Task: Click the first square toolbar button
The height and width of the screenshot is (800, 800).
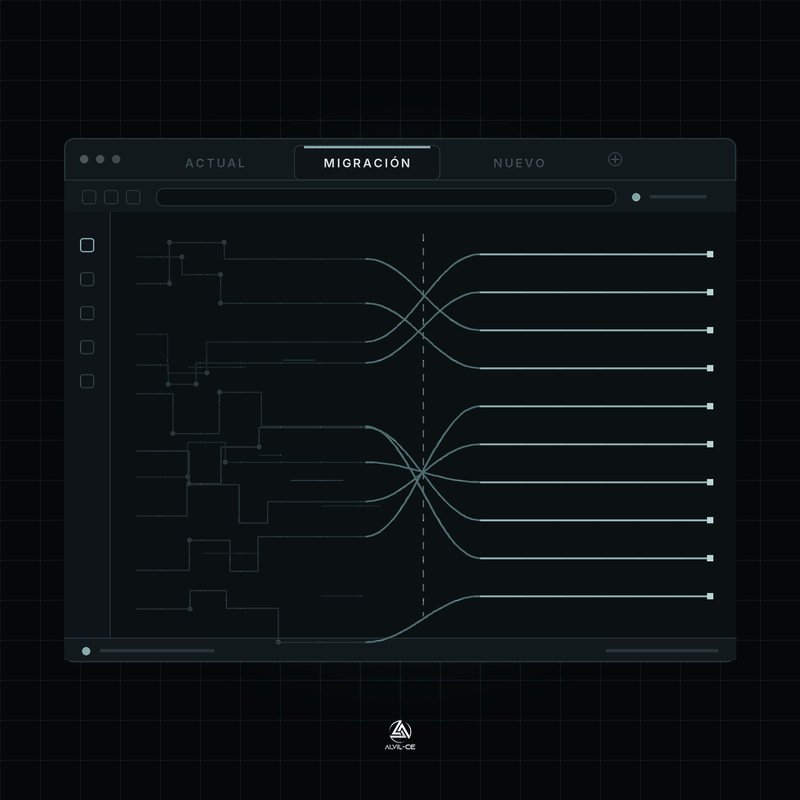Action: [89, 197]
